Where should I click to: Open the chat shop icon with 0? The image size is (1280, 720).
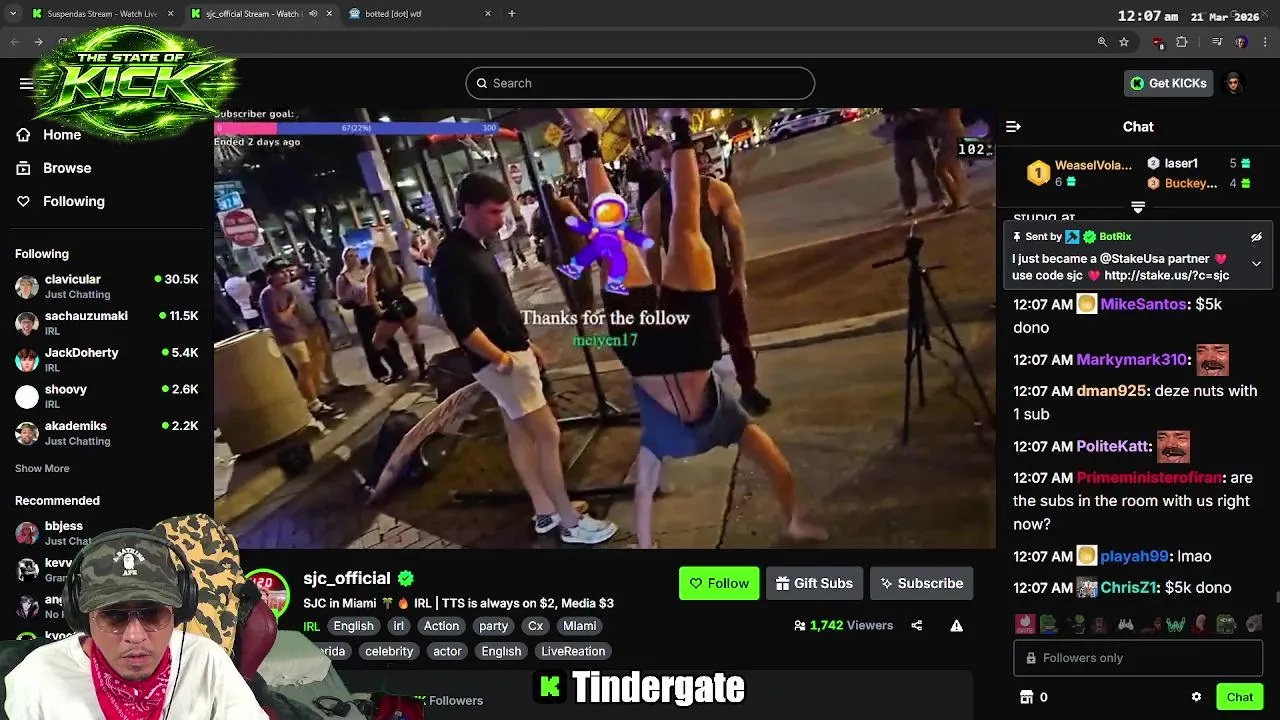[x=1033, y=697]
